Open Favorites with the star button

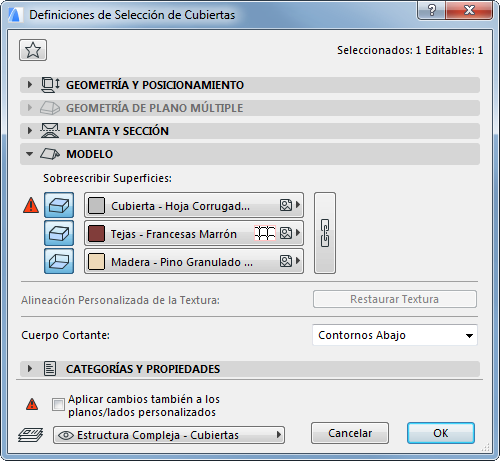pos(33,50)
